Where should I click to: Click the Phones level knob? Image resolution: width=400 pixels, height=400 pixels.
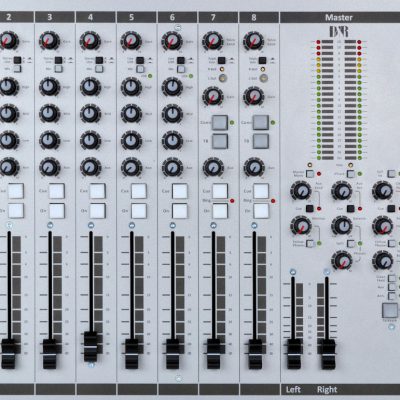tap(342, 261)
